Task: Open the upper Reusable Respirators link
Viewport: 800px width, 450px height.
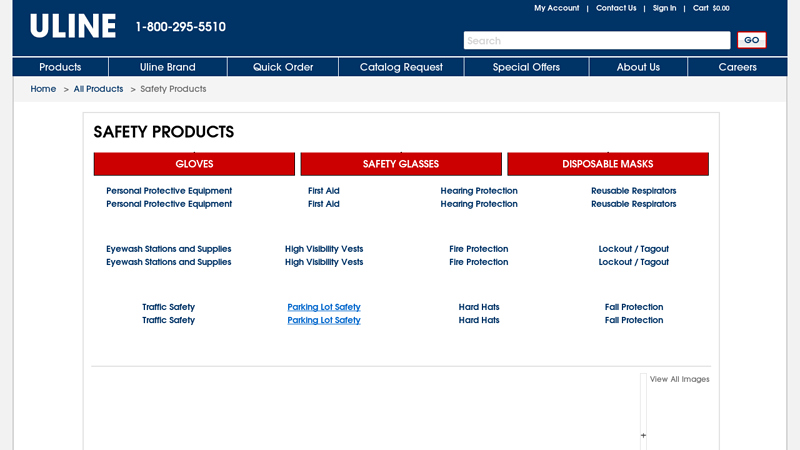Action: [634, 191]
